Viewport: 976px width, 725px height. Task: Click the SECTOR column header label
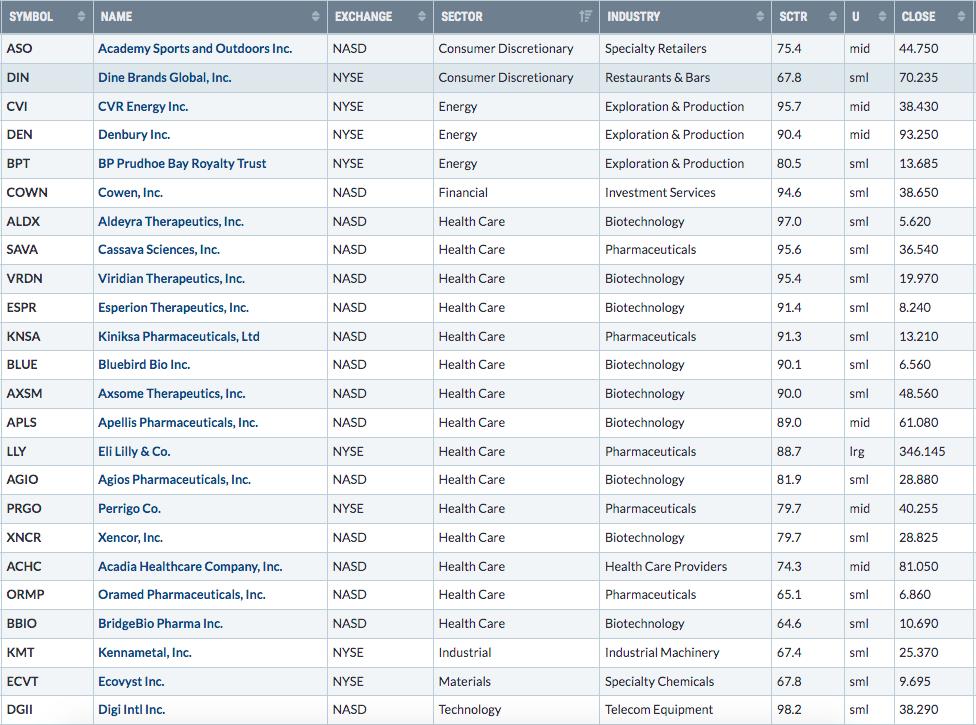tap(462, 17)
